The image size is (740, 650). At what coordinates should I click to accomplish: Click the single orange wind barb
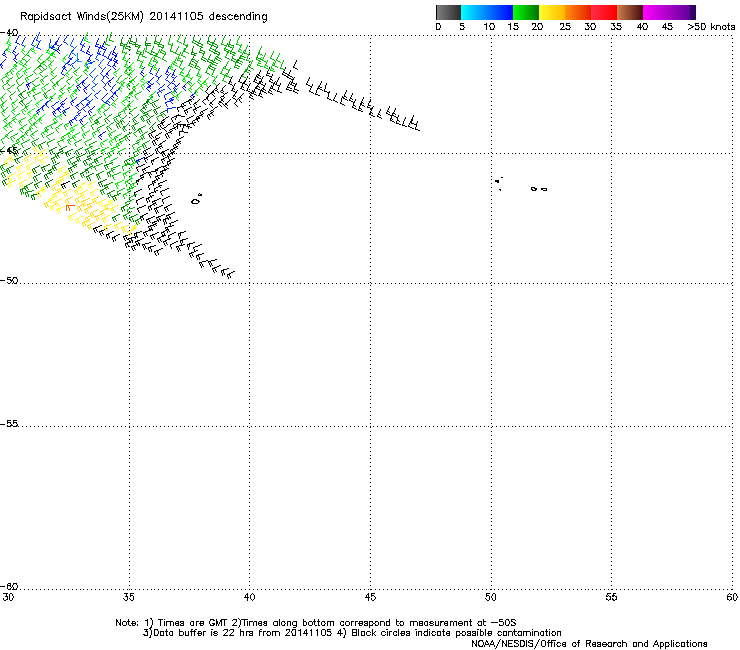[70, 207]
